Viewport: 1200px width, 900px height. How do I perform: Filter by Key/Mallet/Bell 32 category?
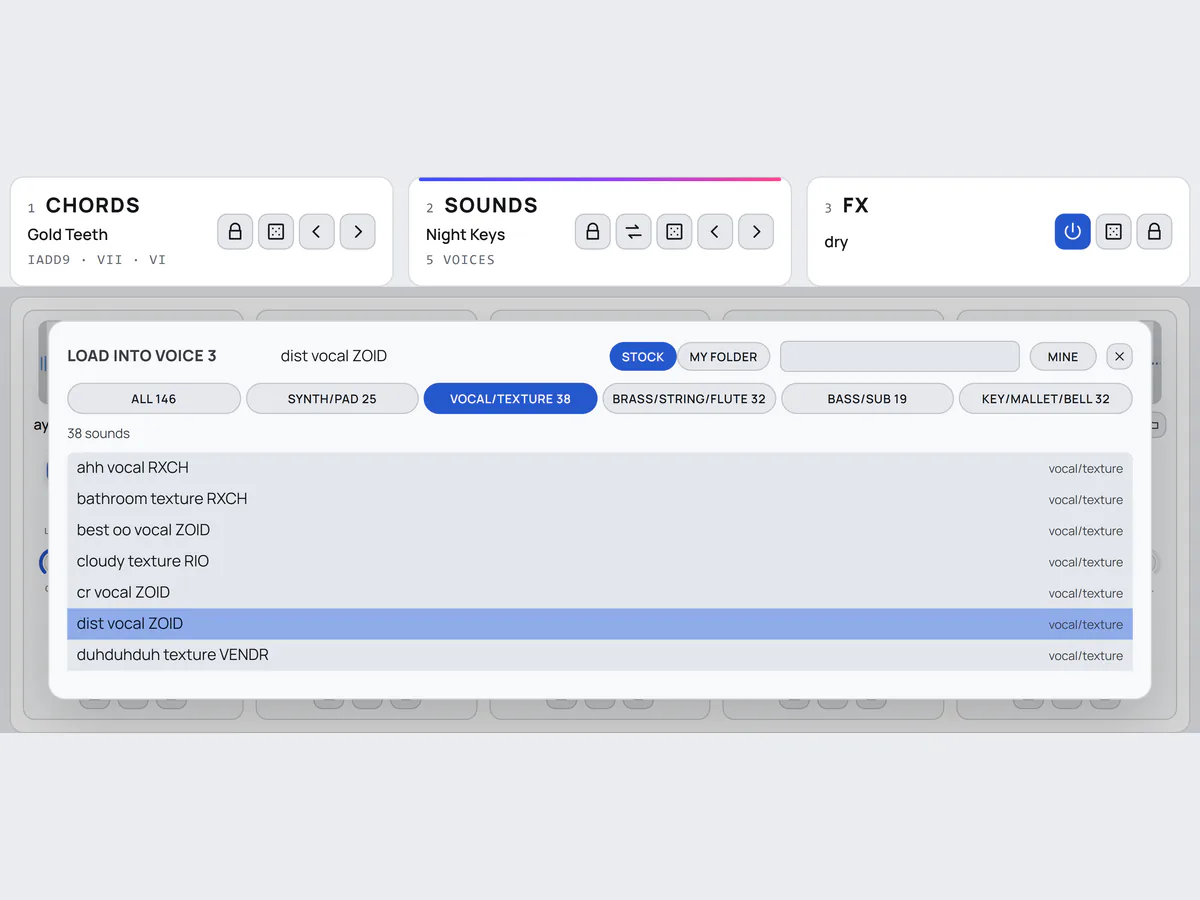coord(1046,399)
